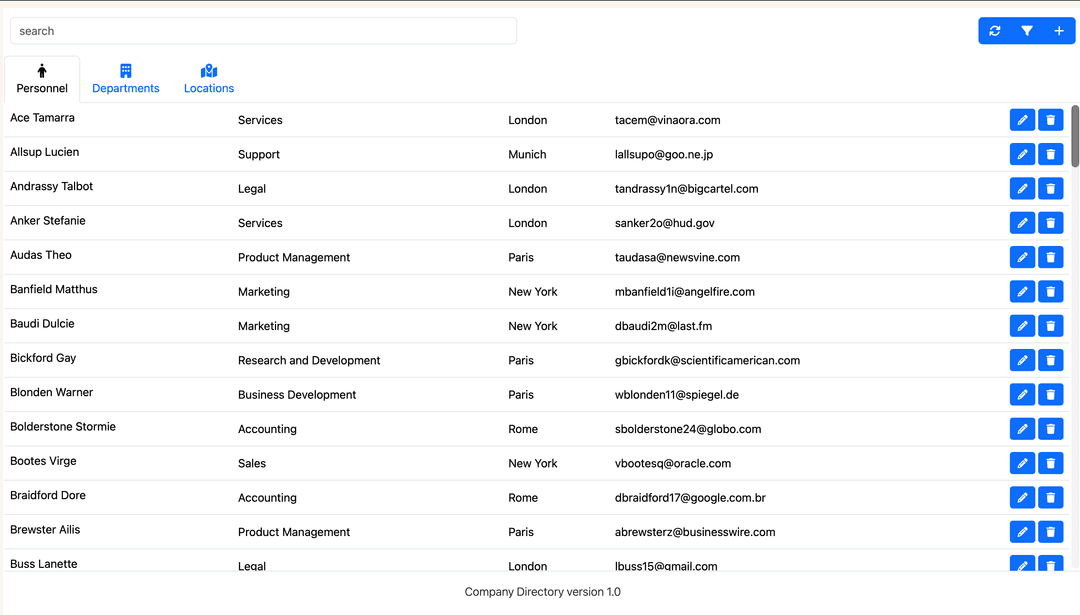Click the vertical scrollbar thumb
The height and width of the screenshot is (615, 1080).
tap(1074, 136)
